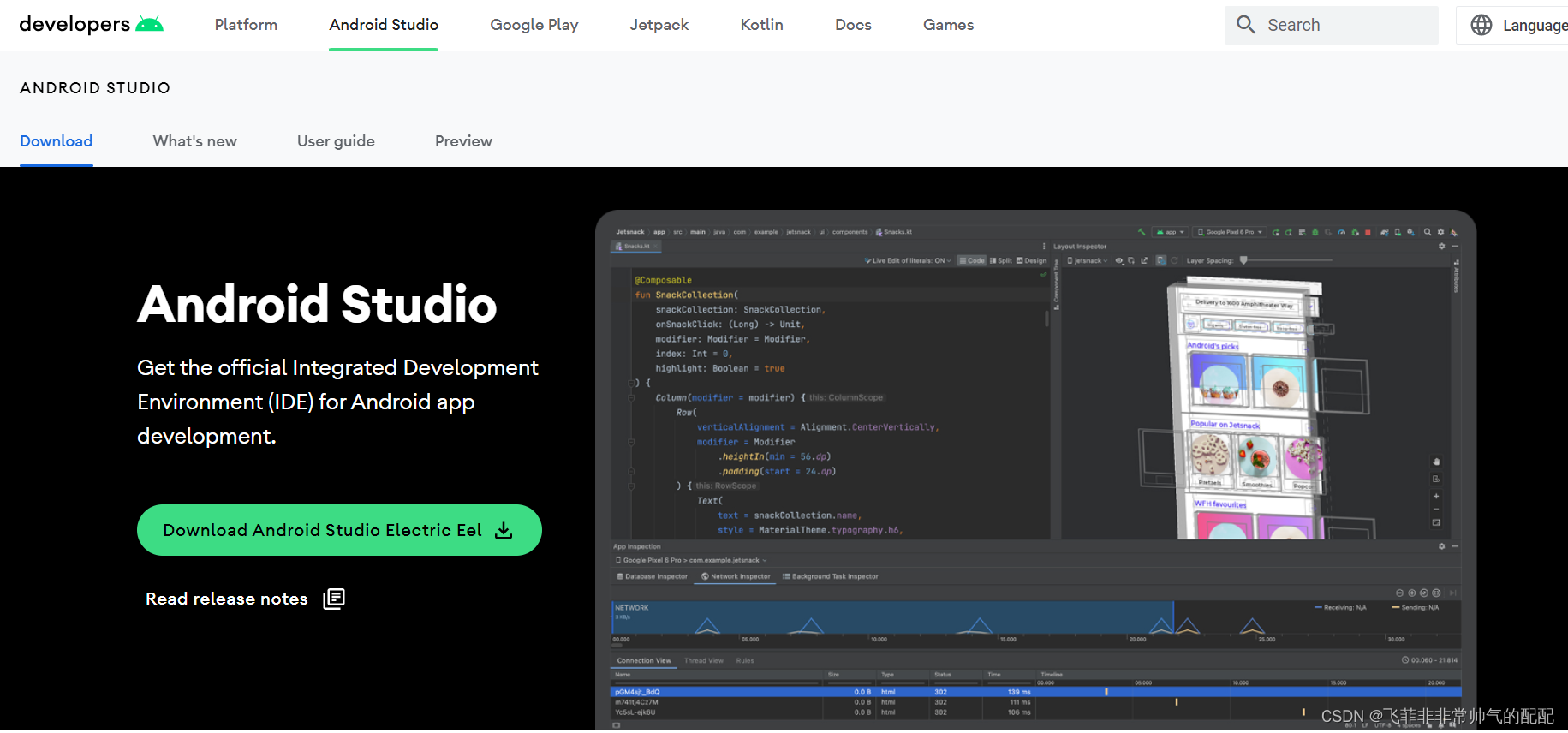Click the pan hand icon in the Layout Inspector
Screen dimensions: 1568x733
coord(1436,462)
